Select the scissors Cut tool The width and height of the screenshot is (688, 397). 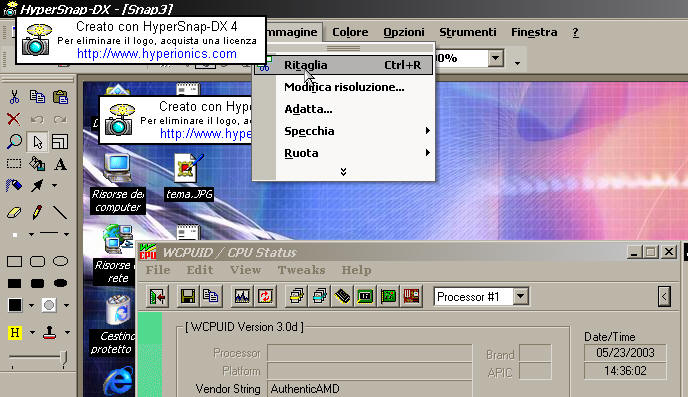click(x=14, y=97)
